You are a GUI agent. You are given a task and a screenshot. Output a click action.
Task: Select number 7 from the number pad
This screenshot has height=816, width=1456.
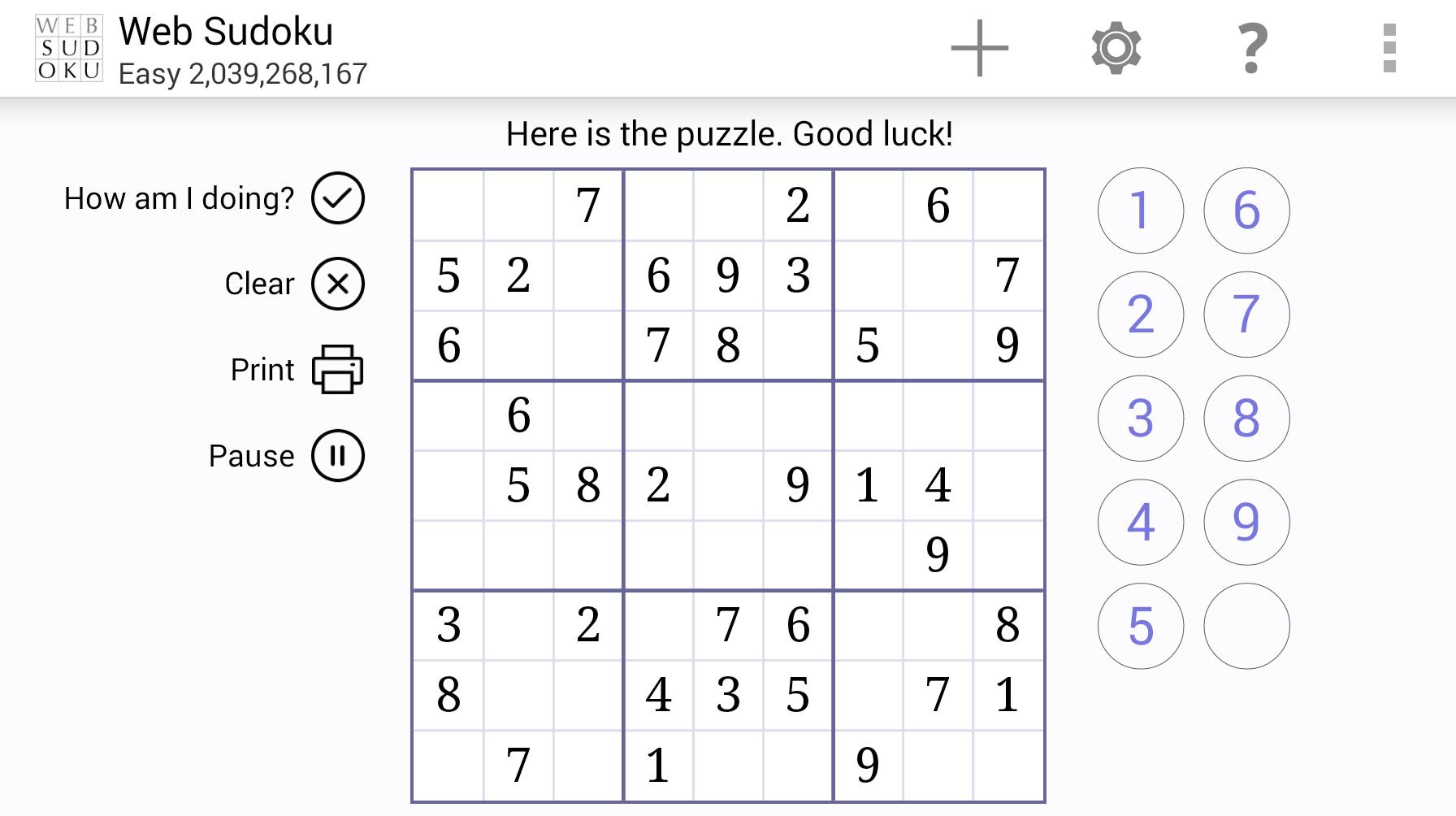pyautogui.click(x=1246, y=315)
